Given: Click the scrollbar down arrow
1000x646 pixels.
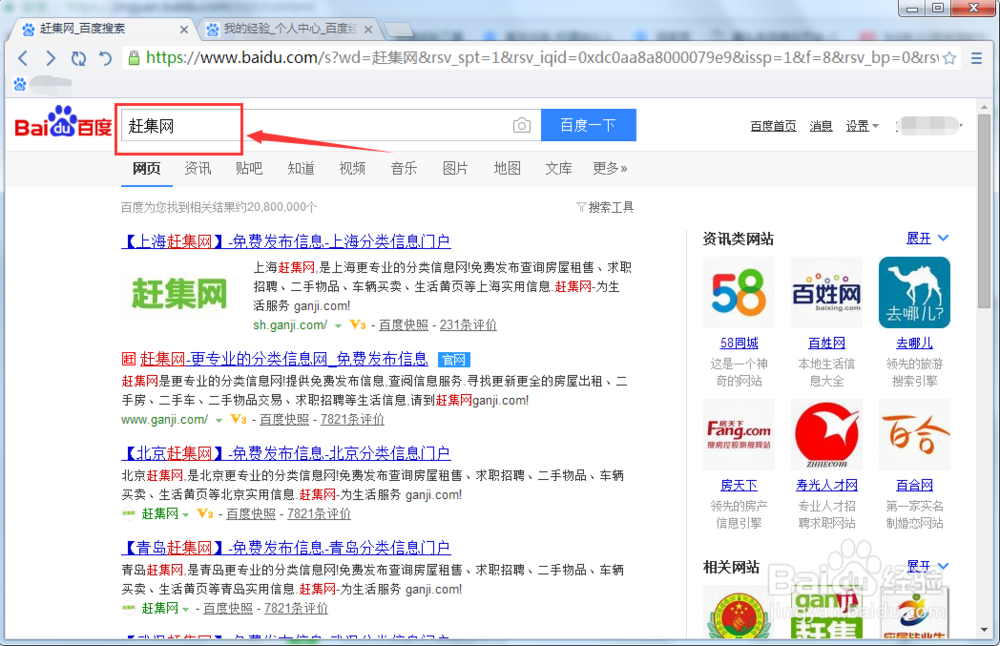Looking at the screenshot, I should click(984, 630).
